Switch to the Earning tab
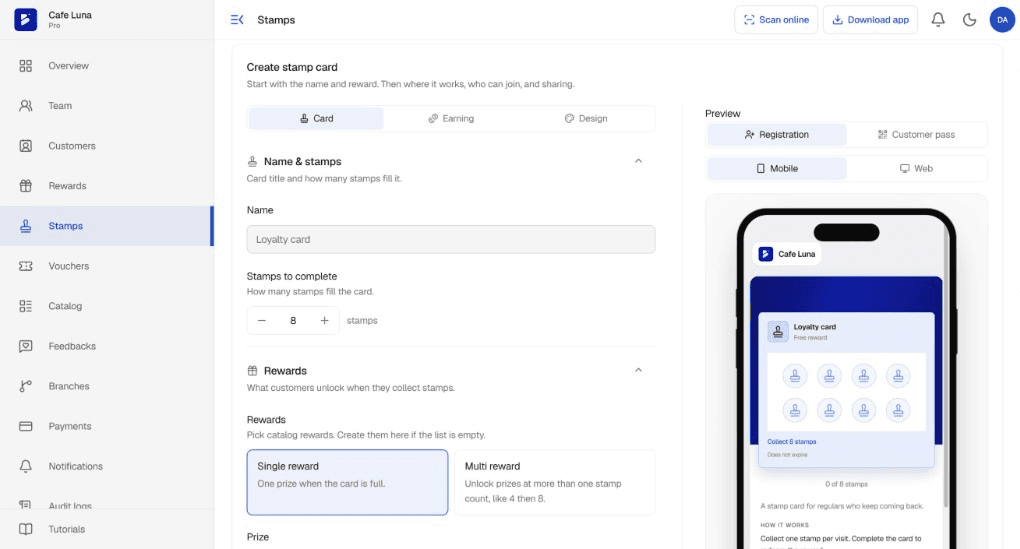This screenshot has width=1020, height=549. (x=451, y=118)
